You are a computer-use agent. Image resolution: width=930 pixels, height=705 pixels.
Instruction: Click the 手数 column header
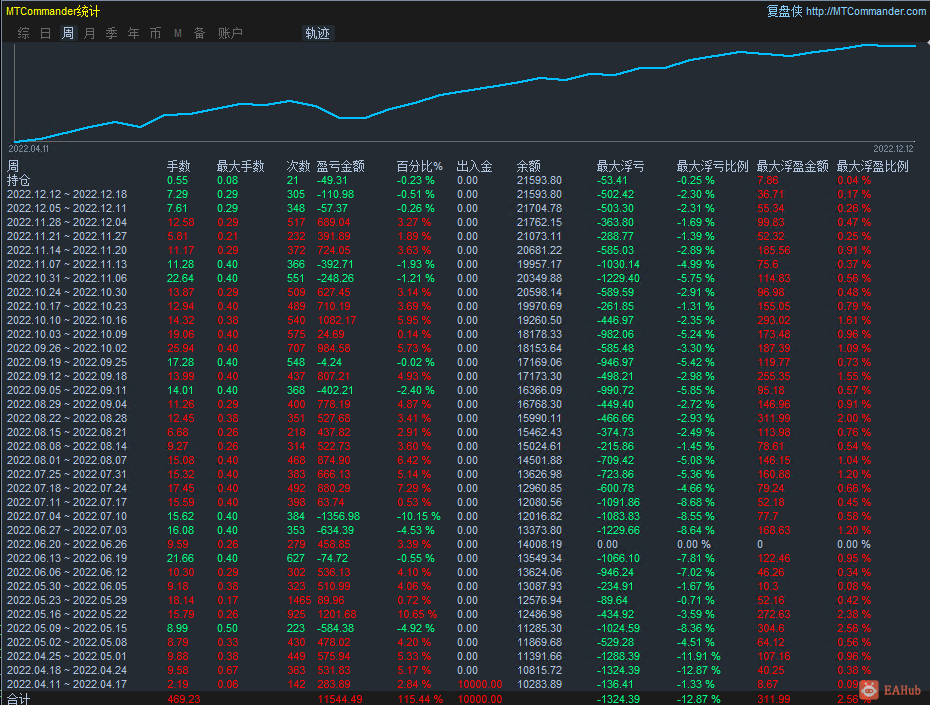(x=178, y=166)
